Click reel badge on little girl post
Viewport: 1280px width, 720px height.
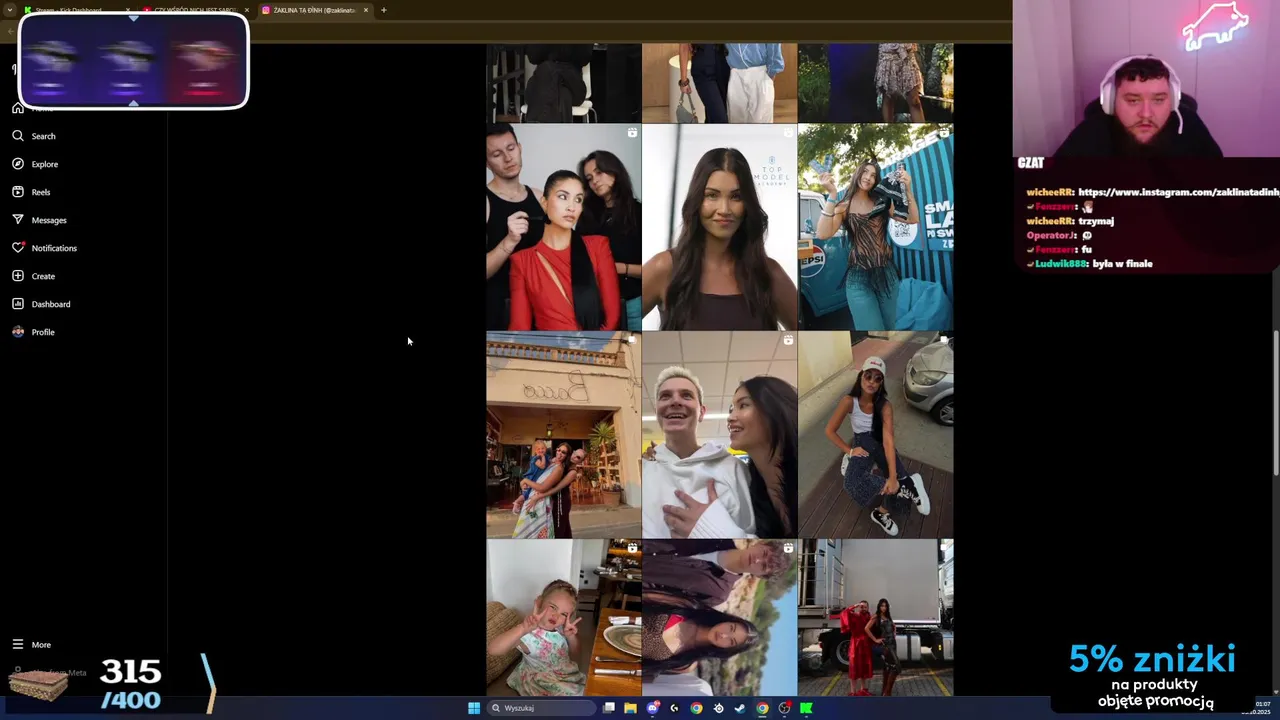[632, 549]
